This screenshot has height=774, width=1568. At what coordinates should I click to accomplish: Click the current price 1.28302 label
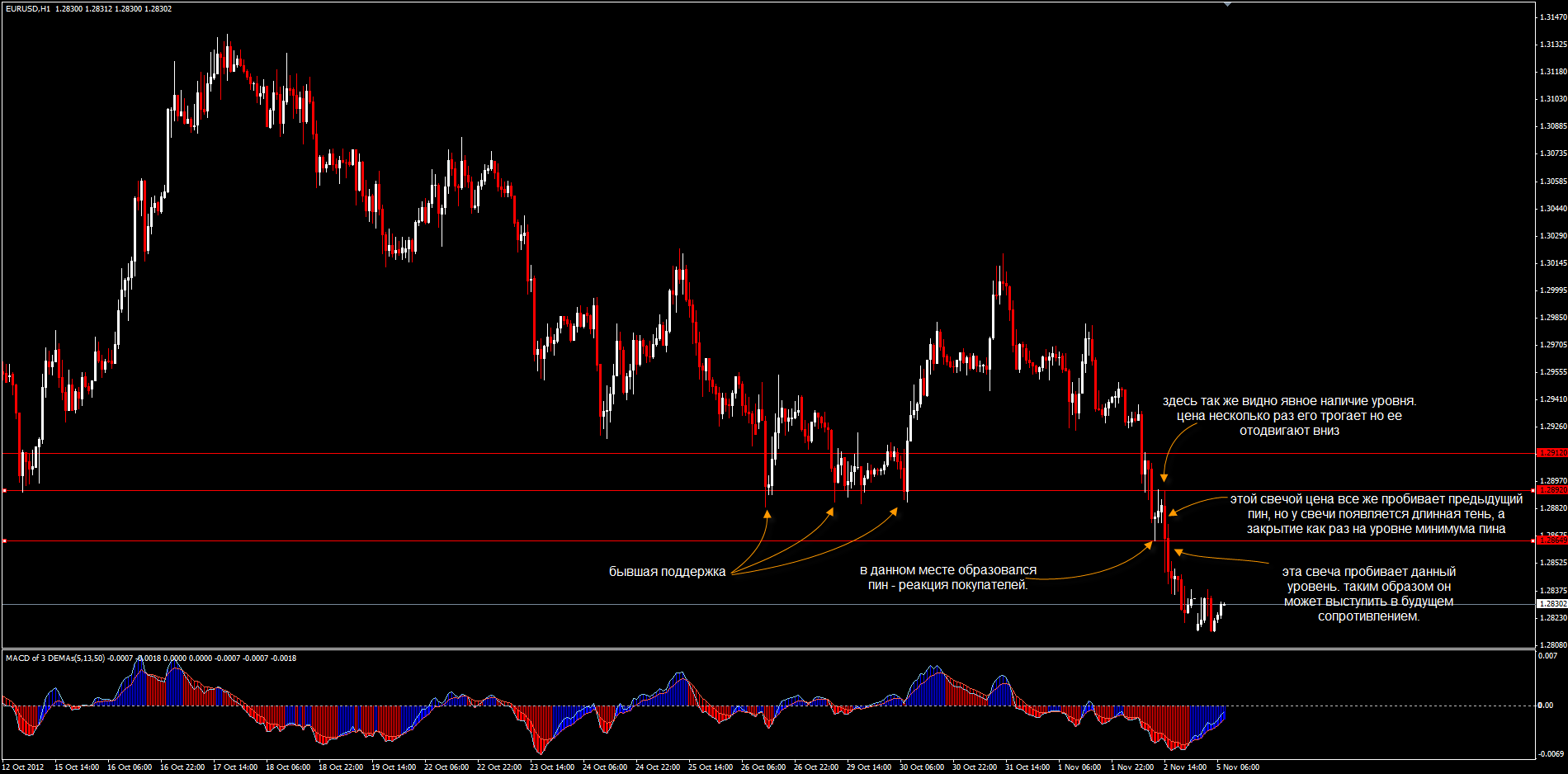(1551, 604)
